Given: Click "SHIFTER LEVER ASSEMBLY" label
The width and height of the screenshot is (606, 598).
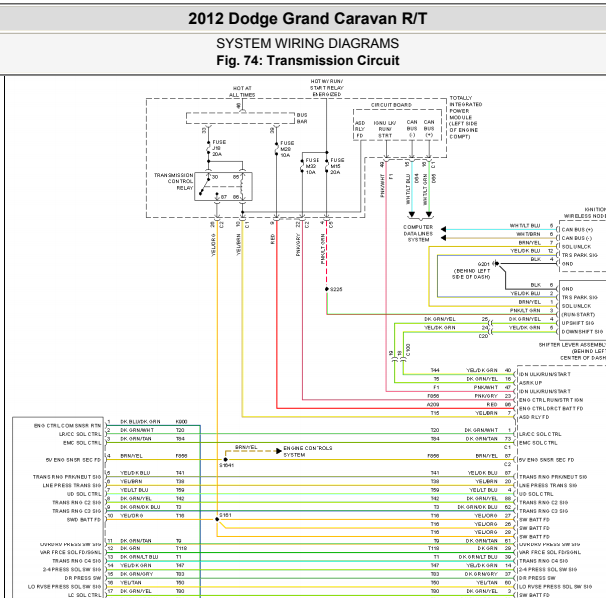Looking at the screenshot, I should (x=572, y=345).
